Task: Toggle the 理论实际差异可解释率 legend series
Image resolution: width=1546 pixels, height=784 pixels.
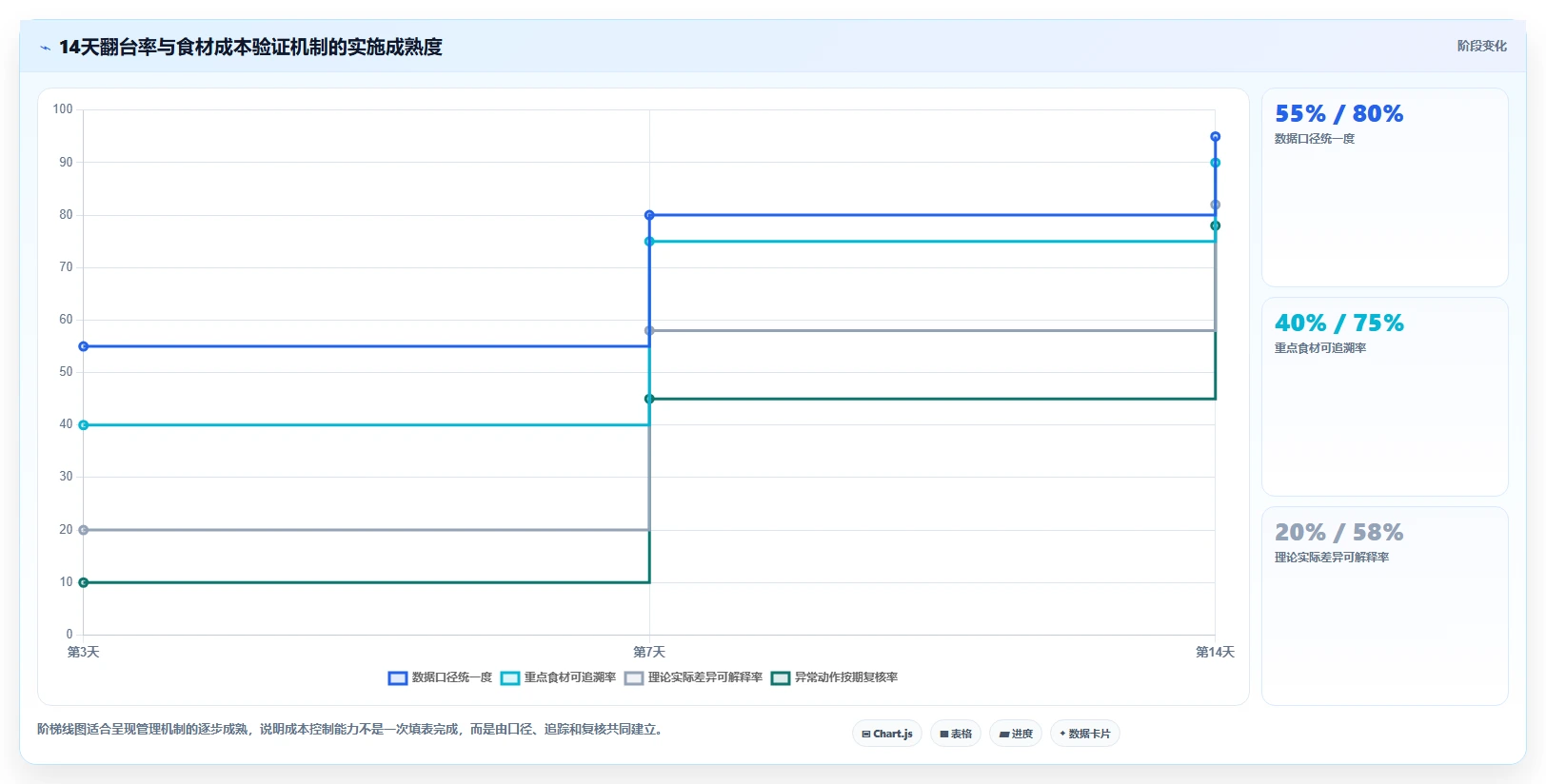Action: point(693,677)
